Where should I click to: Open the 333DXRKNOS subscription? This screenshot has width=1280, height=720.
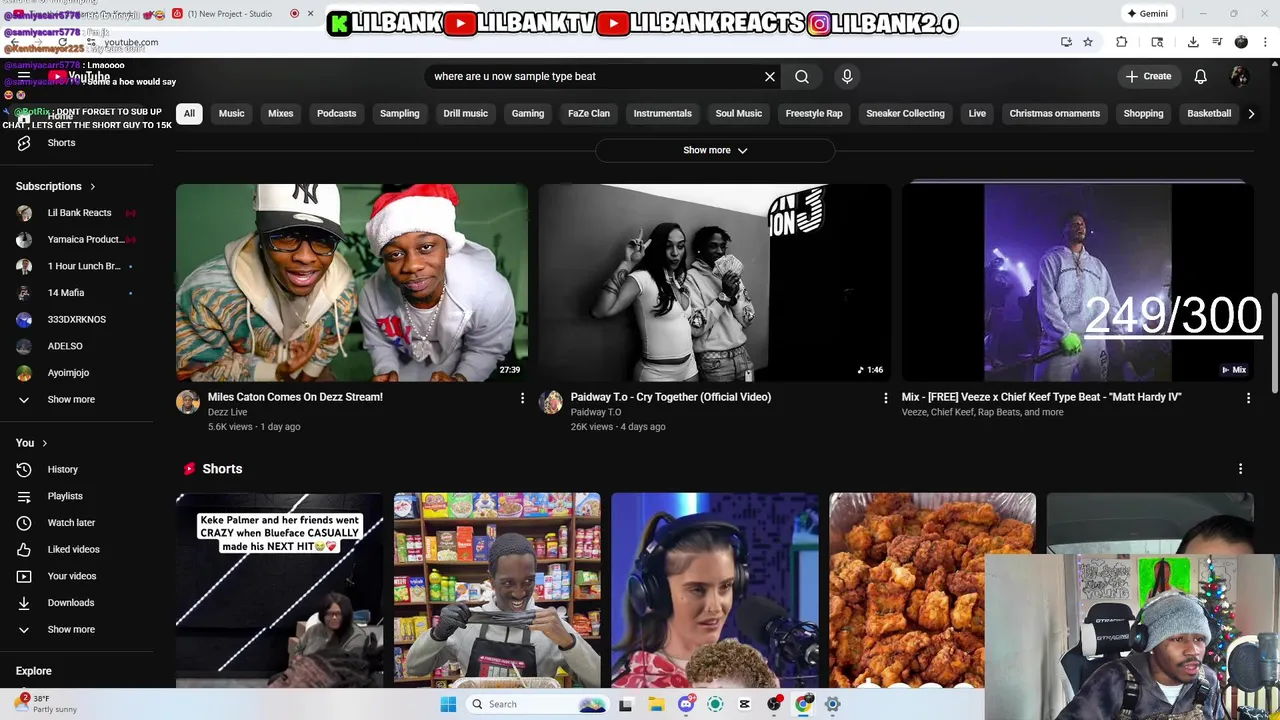76,319
